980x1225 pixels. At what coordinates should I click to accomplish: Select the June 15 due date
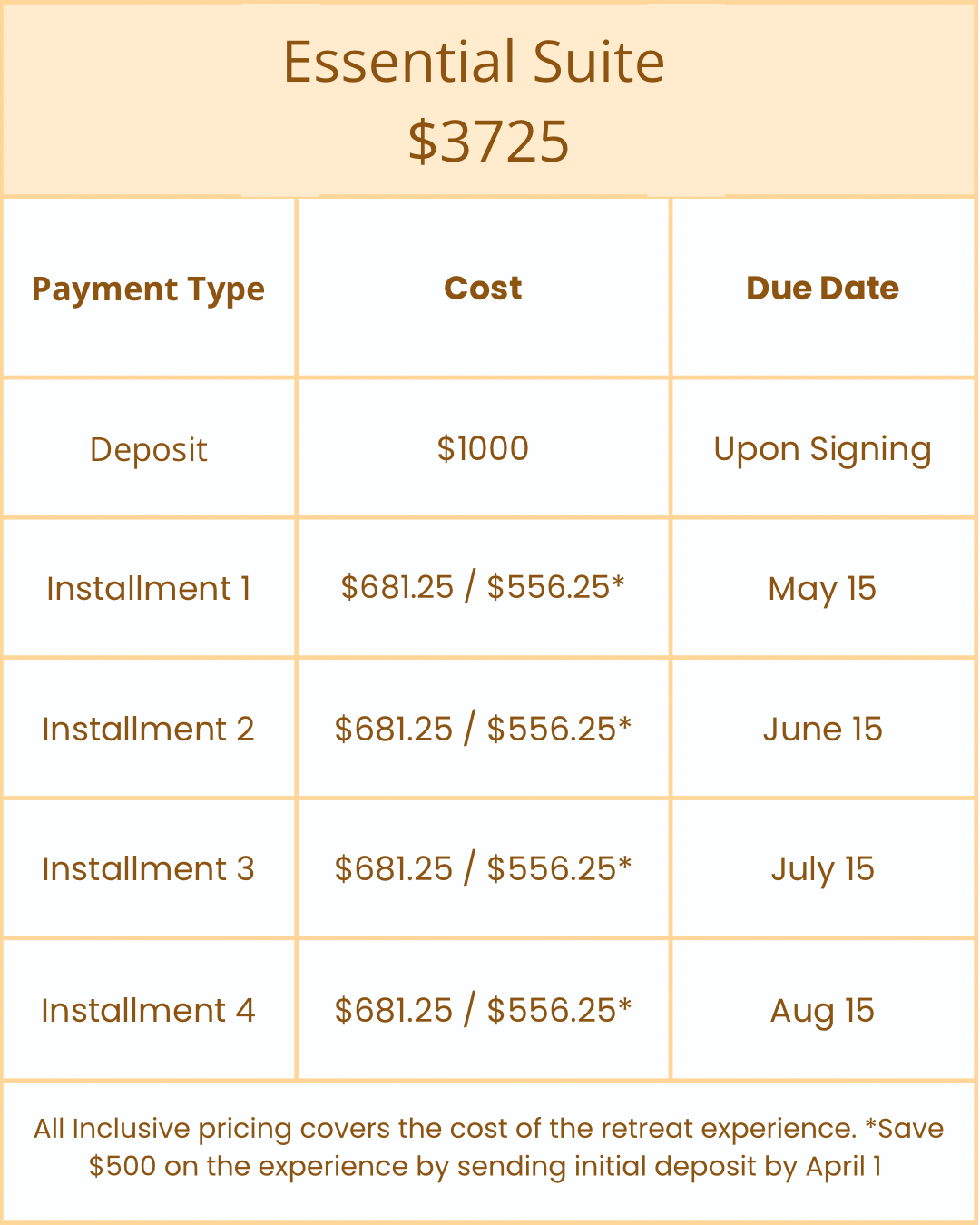click(822, 729)
